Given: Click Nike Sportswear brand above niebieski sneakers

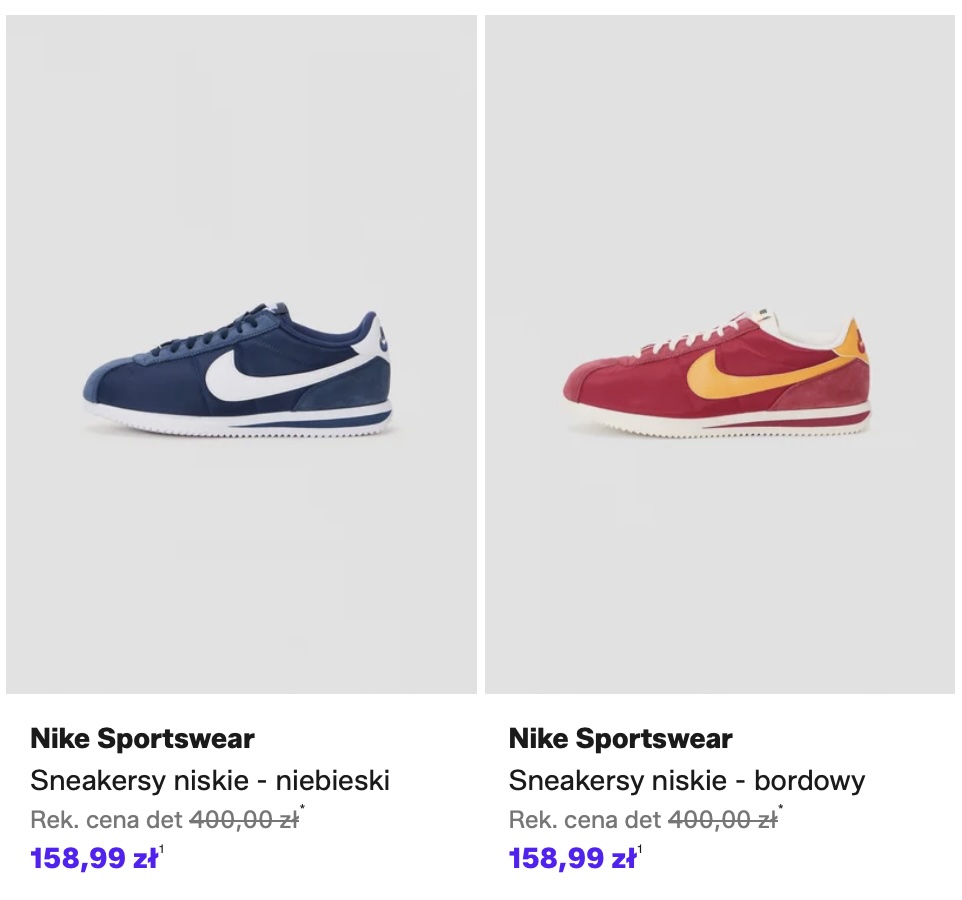Looking at the screenshot, I should click(142, 739).
